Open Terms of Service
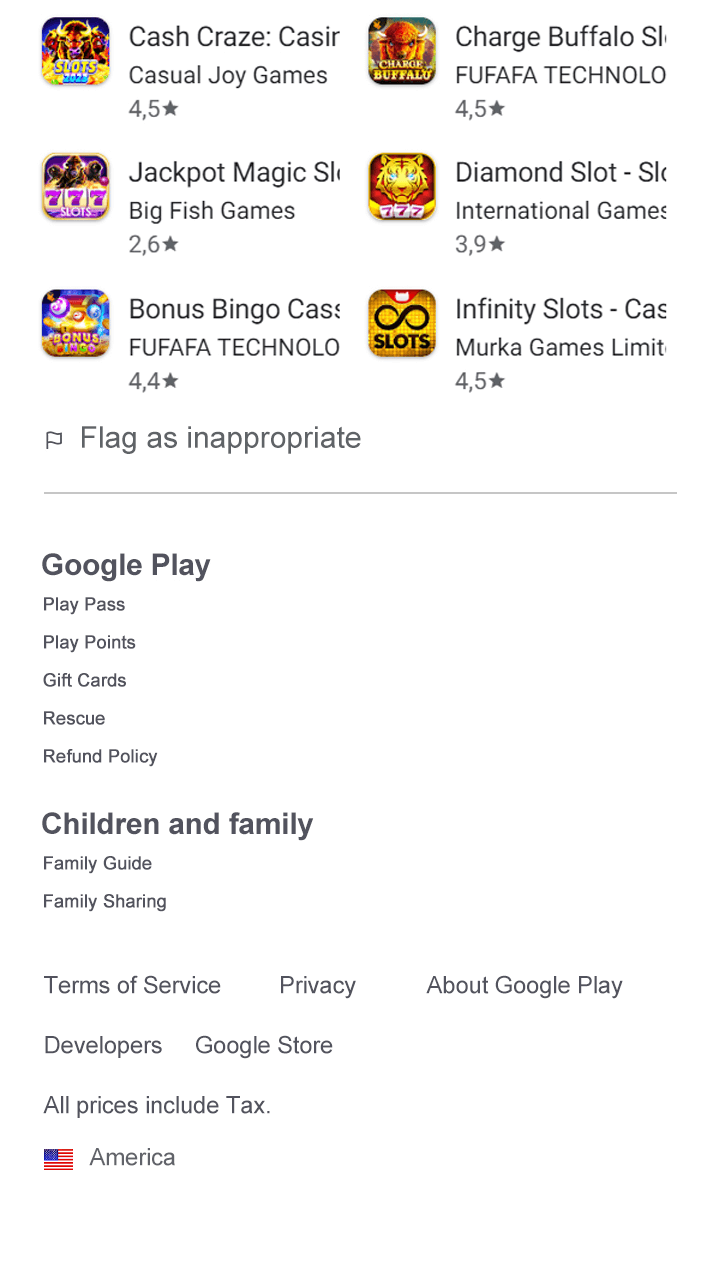The height and width of the screenshot is (1288, 720). [x=132, y=985]
